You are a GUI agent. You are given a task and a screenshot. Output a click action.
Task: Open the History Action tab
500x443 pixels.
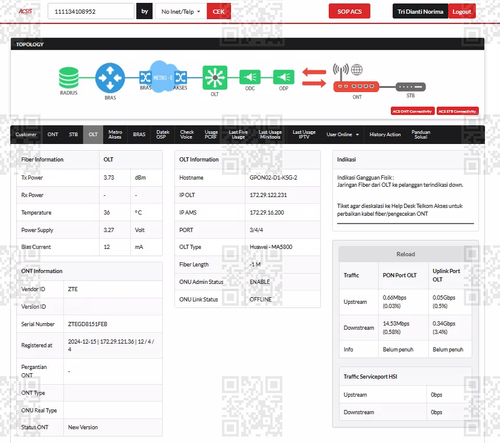(x=385, y=134)
